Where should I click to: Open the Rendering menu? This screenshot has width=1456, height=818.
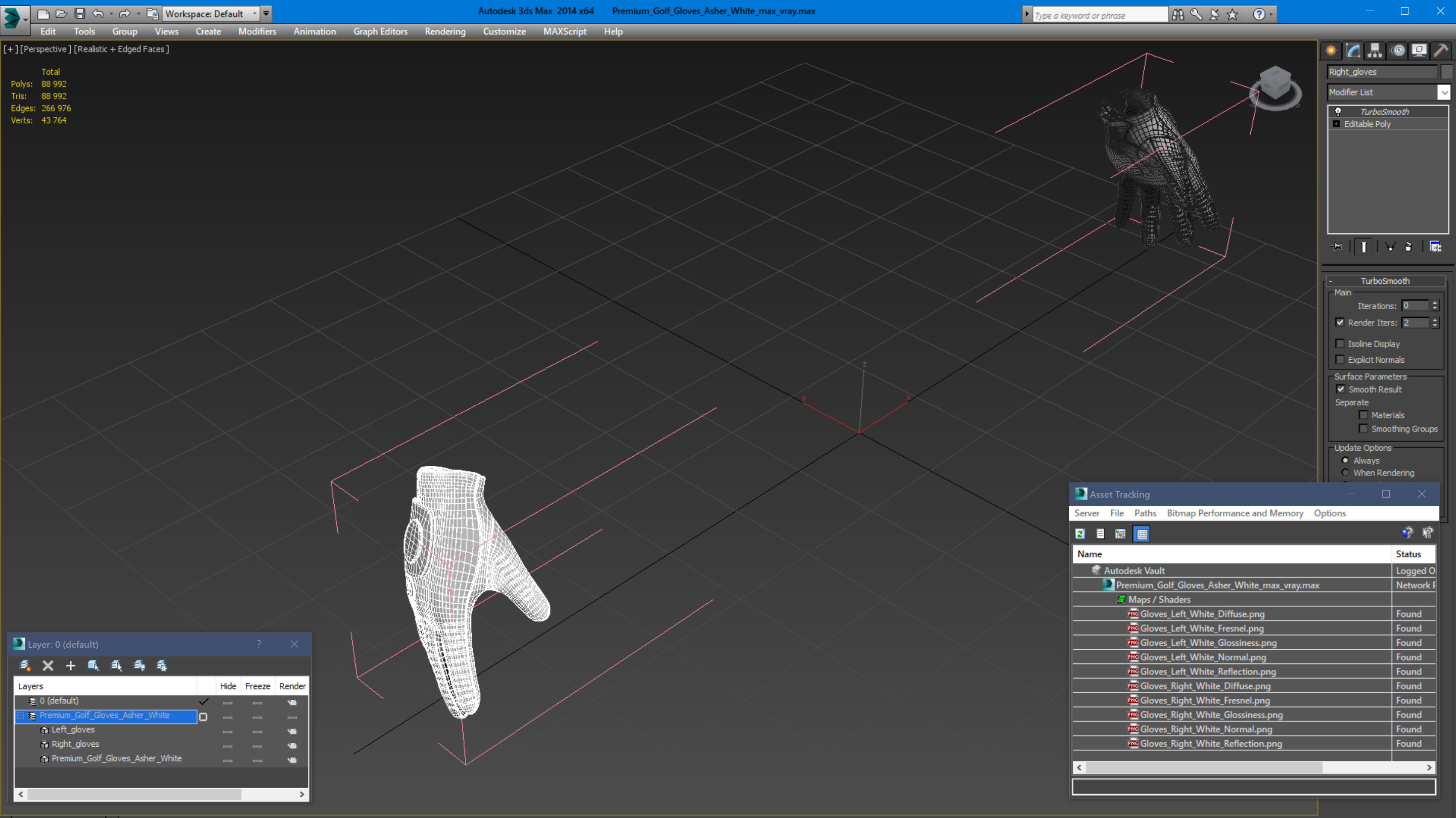pos(445,32)
